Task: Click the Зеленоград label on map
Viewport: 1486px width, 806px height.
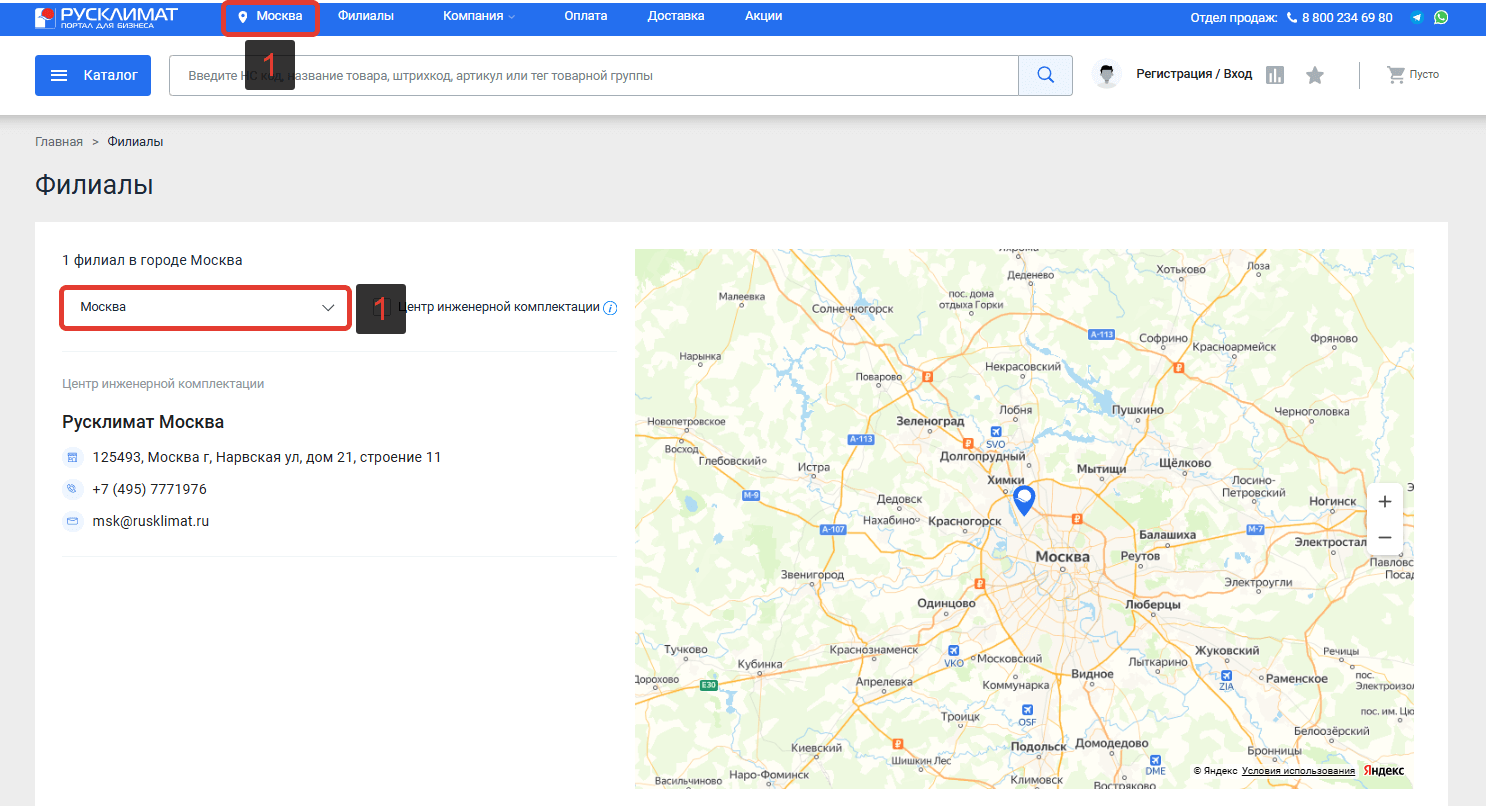Action: 930,421
